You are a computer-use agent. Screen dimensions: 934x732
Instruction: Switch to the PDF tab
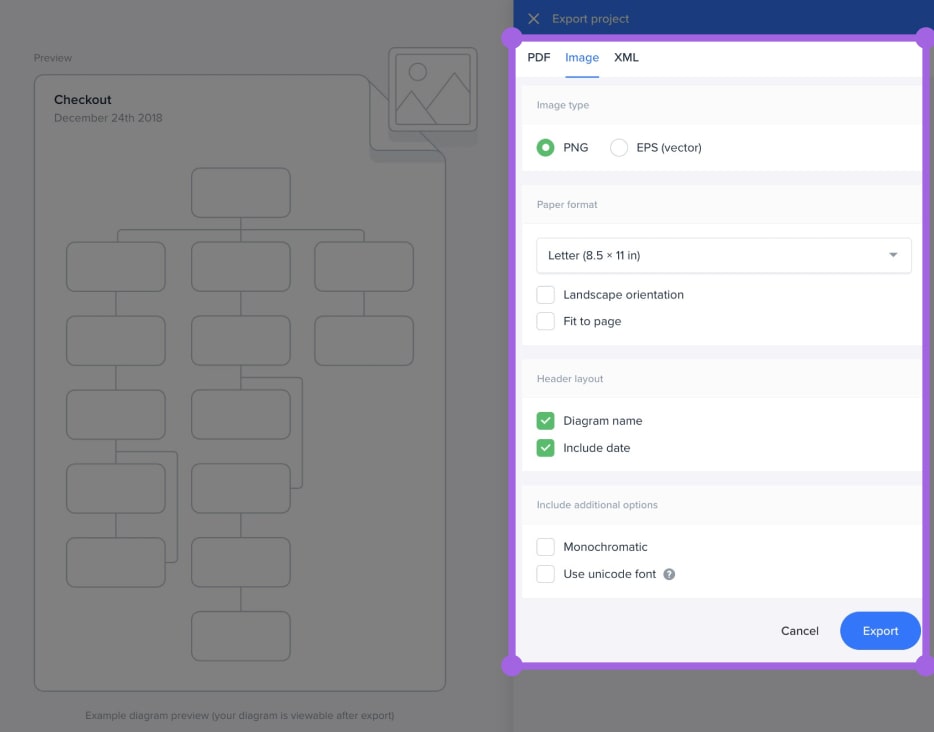tap(539, 58)
